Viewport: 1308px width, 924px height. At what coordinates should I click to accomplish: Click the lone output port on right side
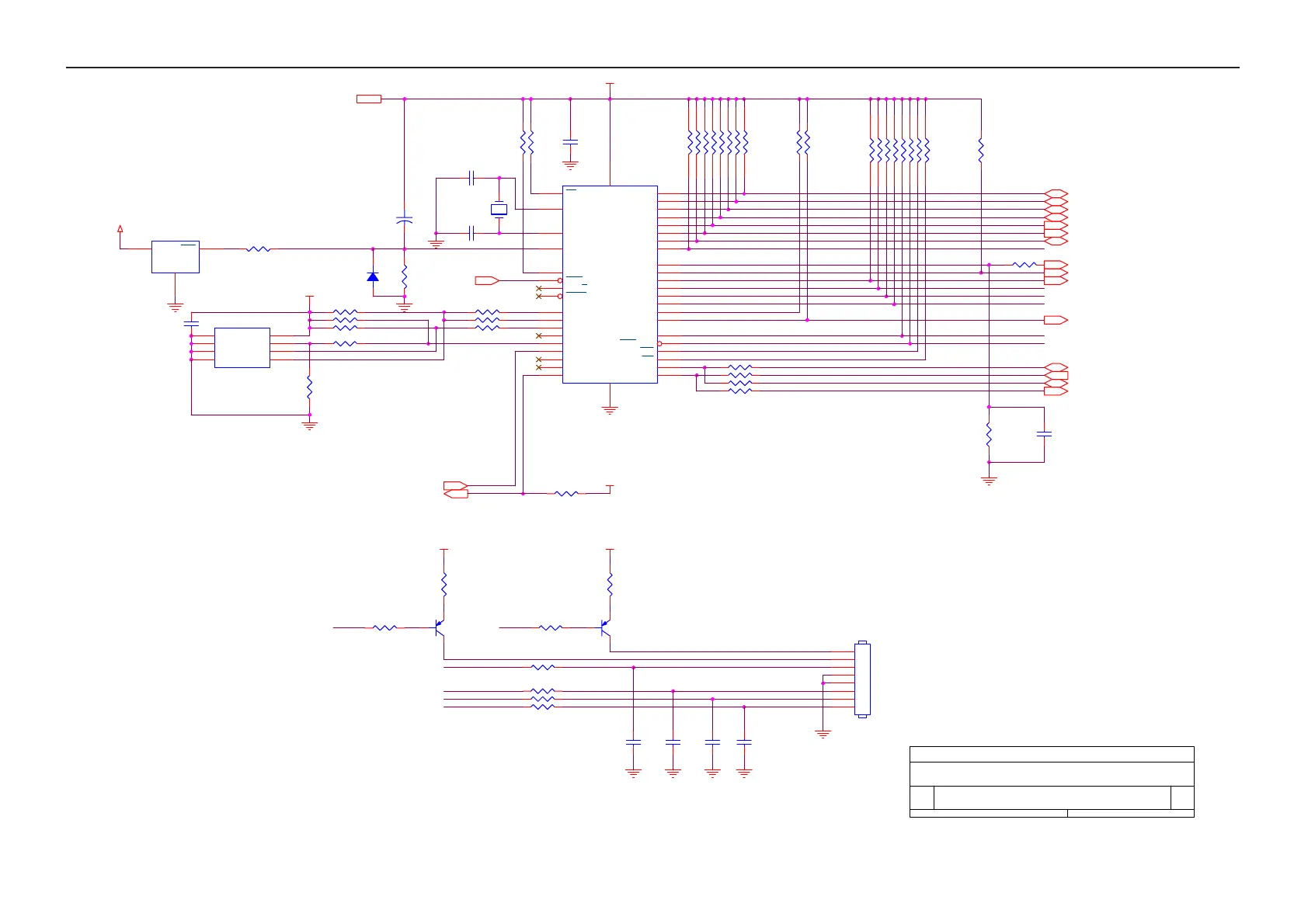[1056, 320]
